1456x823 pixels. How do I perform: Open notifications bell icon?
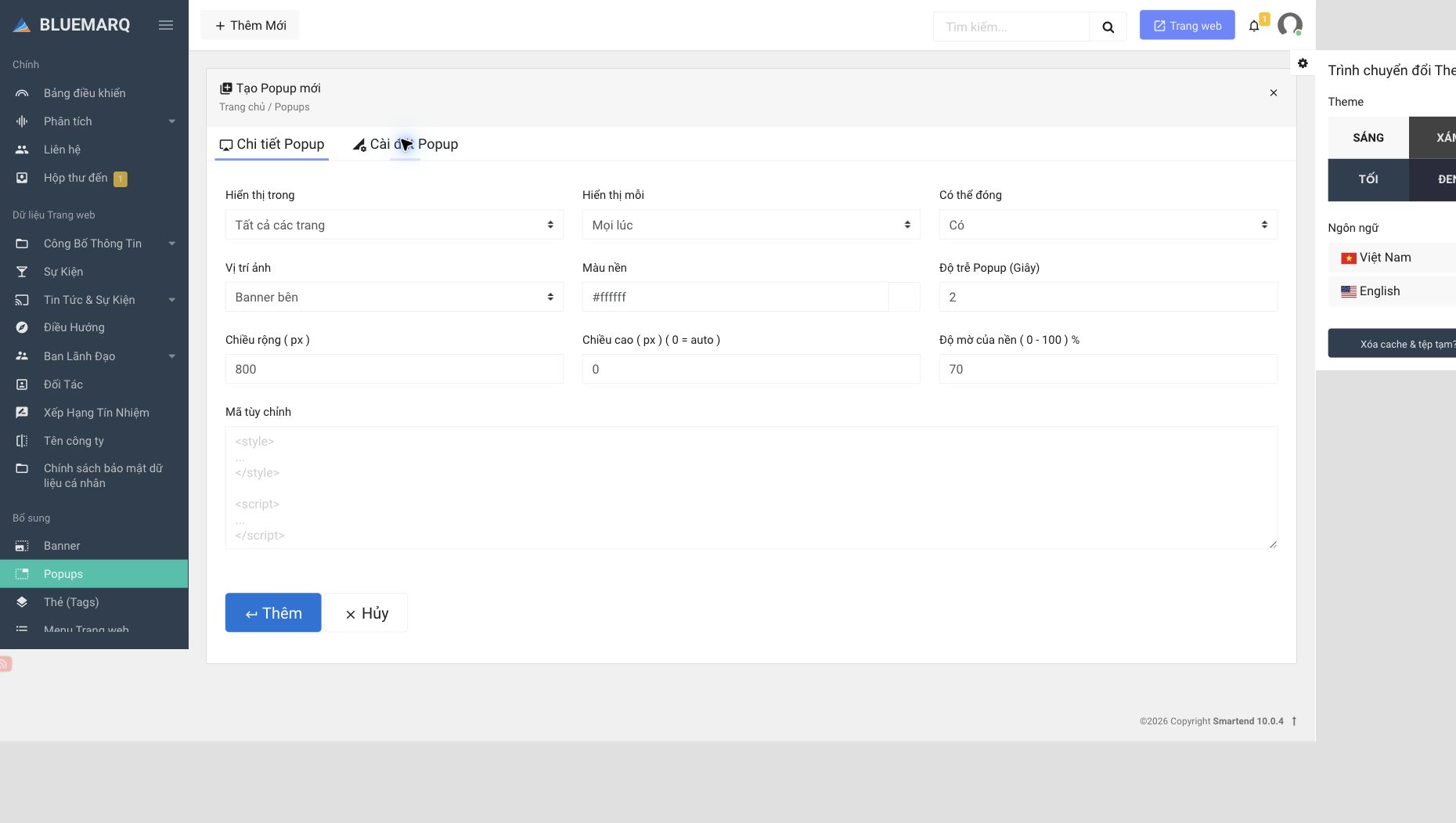click(1254, 26)
